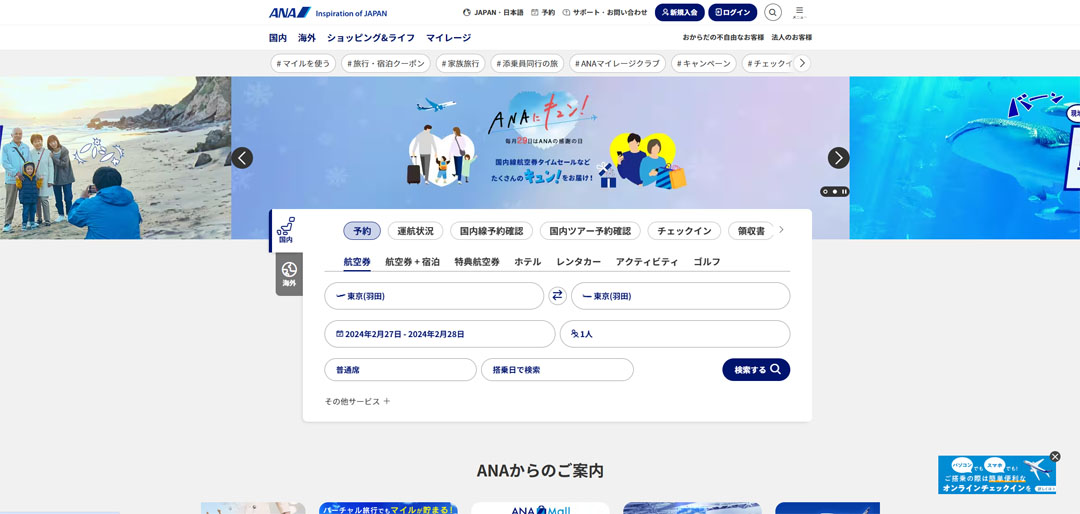
Task: Click the 検索する search button
Action: [756, 370]
